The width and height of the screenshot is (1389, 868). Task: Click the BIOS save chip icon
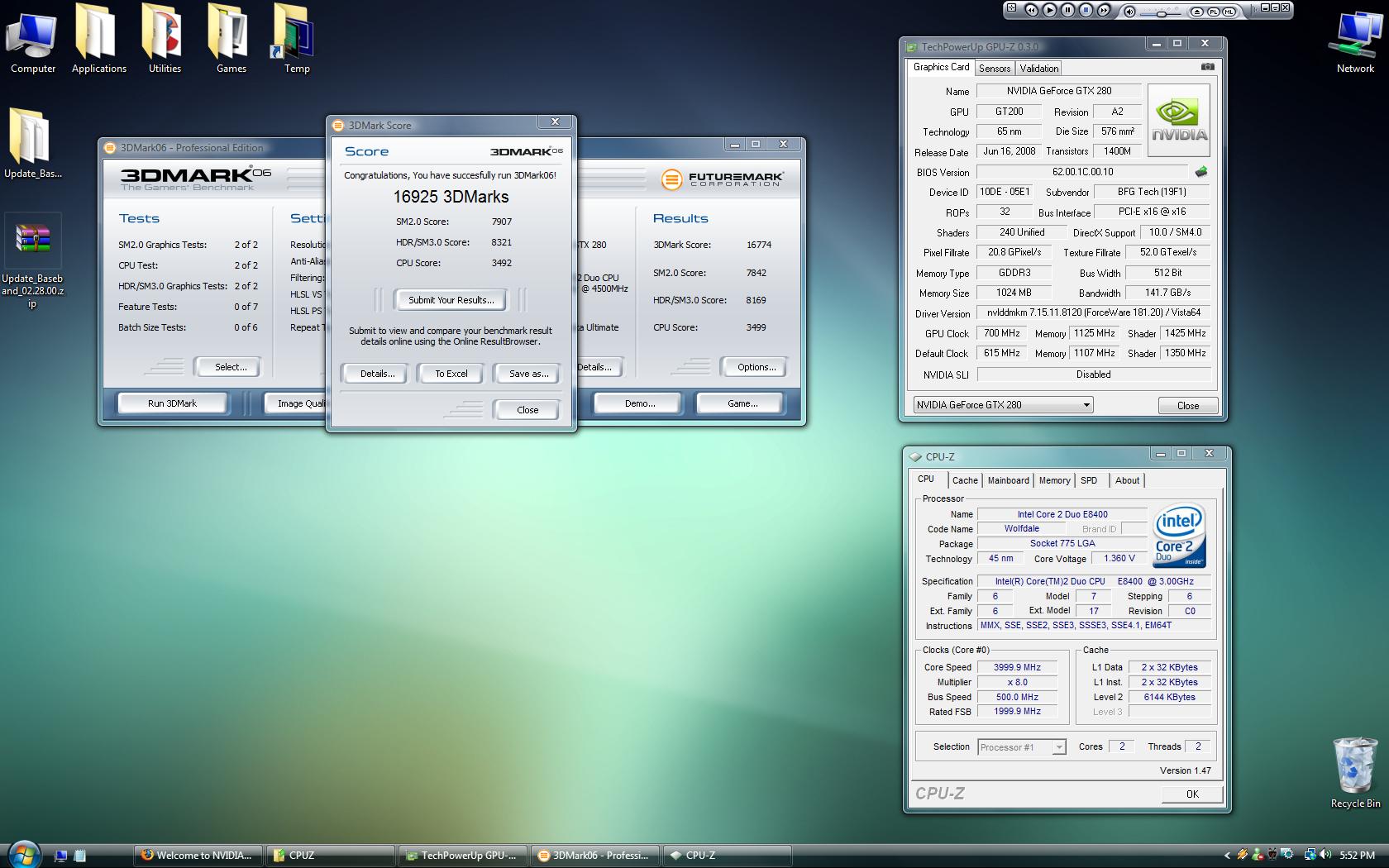[x=1201, y=172]
